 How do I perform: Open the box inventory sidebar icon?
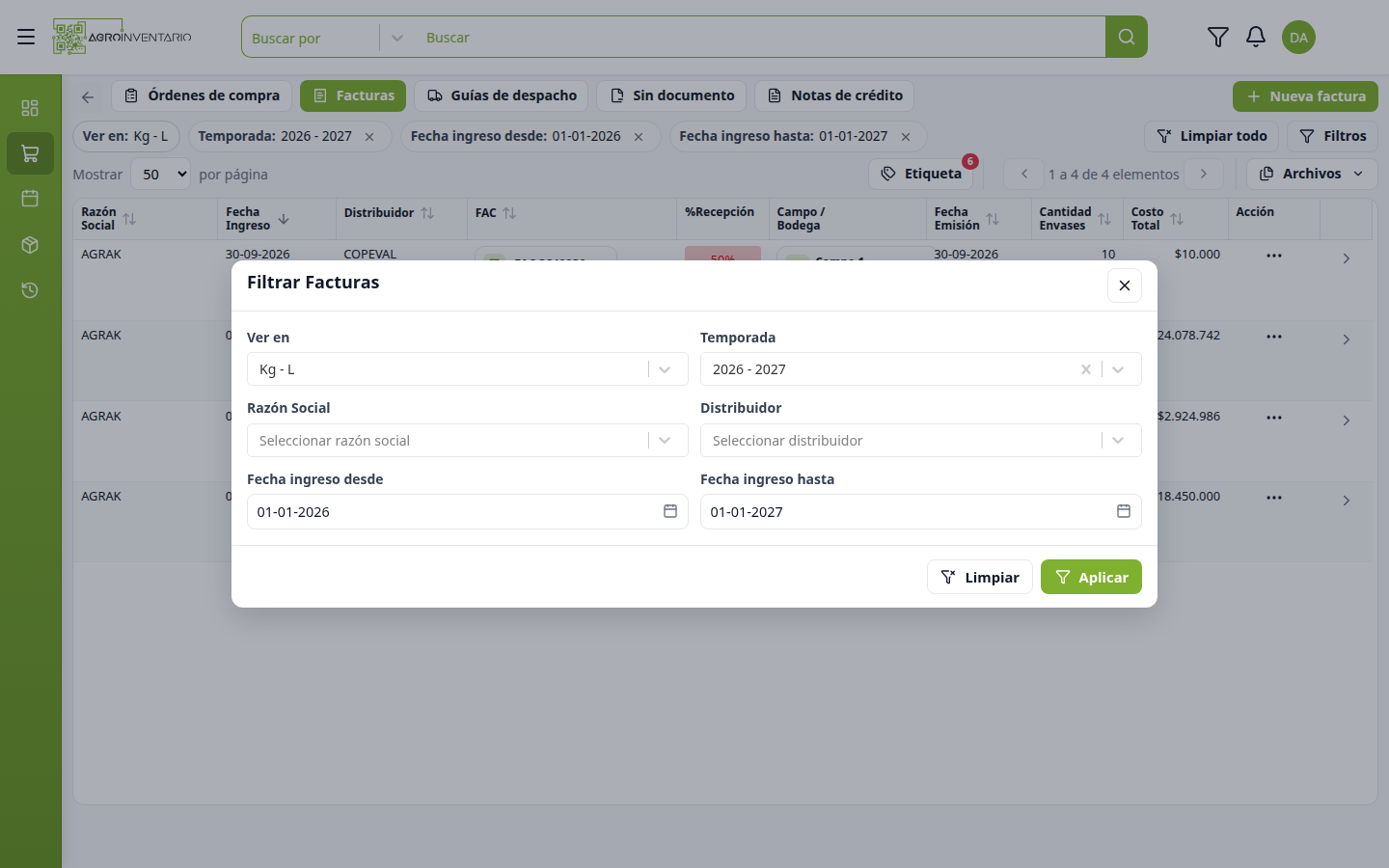click(30, 245)
